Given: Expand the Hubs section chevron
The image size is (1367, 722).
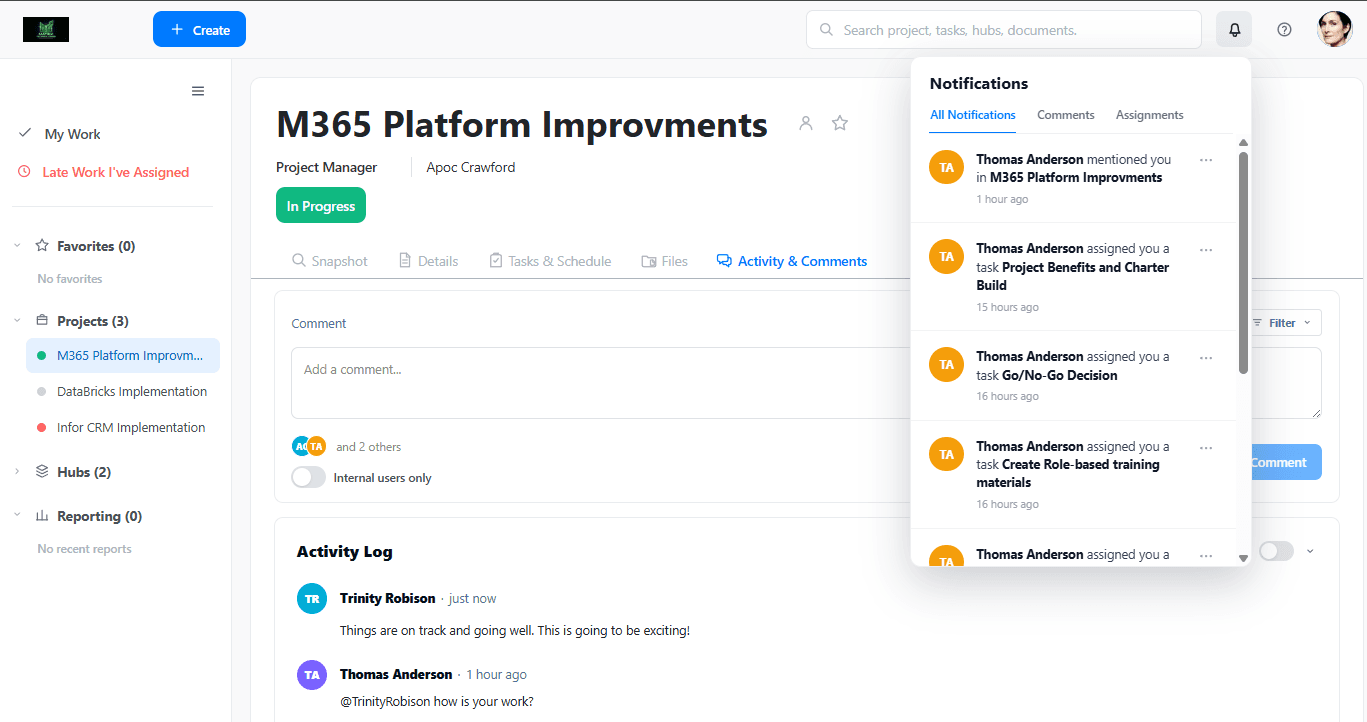Looking at the screenshot, I should (x=17, y=471).
